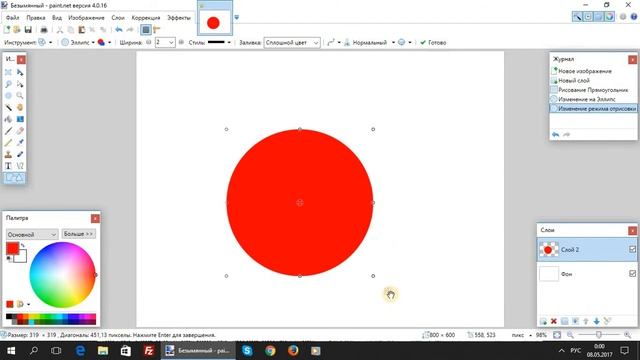Screen dimensions: 640x360
Task: Toggle visibility checkbox of Слой 2
Action: click(x=632, y=249)
